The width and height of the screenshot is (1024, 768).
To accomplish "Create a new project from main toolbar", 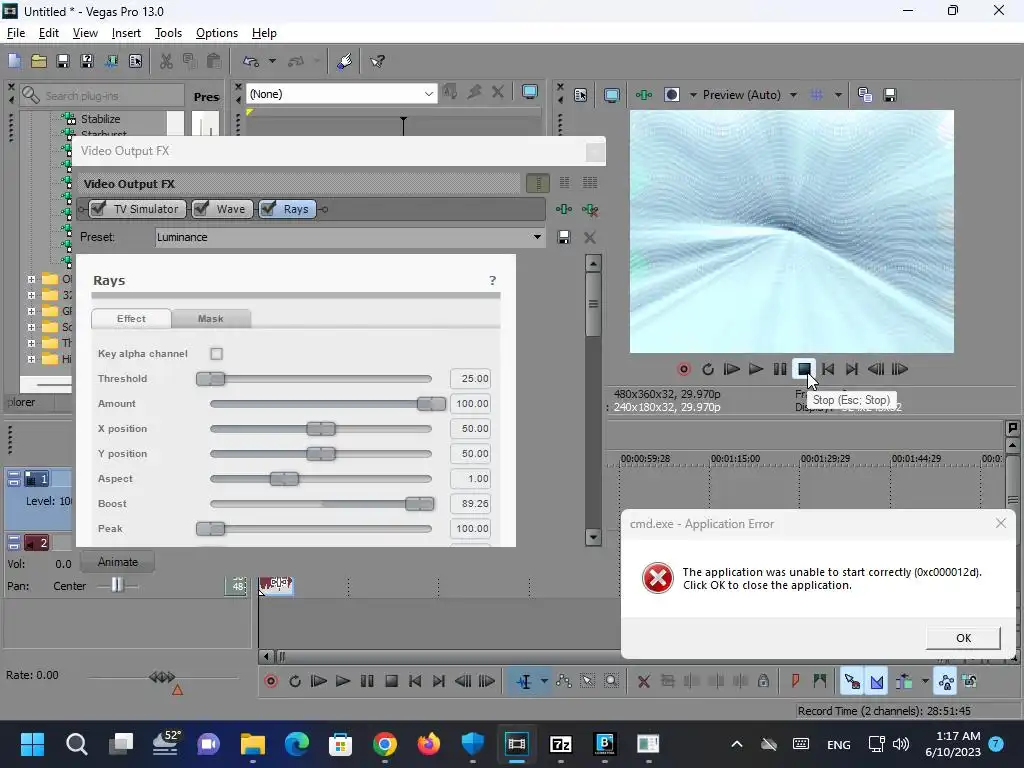I will point(14,61).
